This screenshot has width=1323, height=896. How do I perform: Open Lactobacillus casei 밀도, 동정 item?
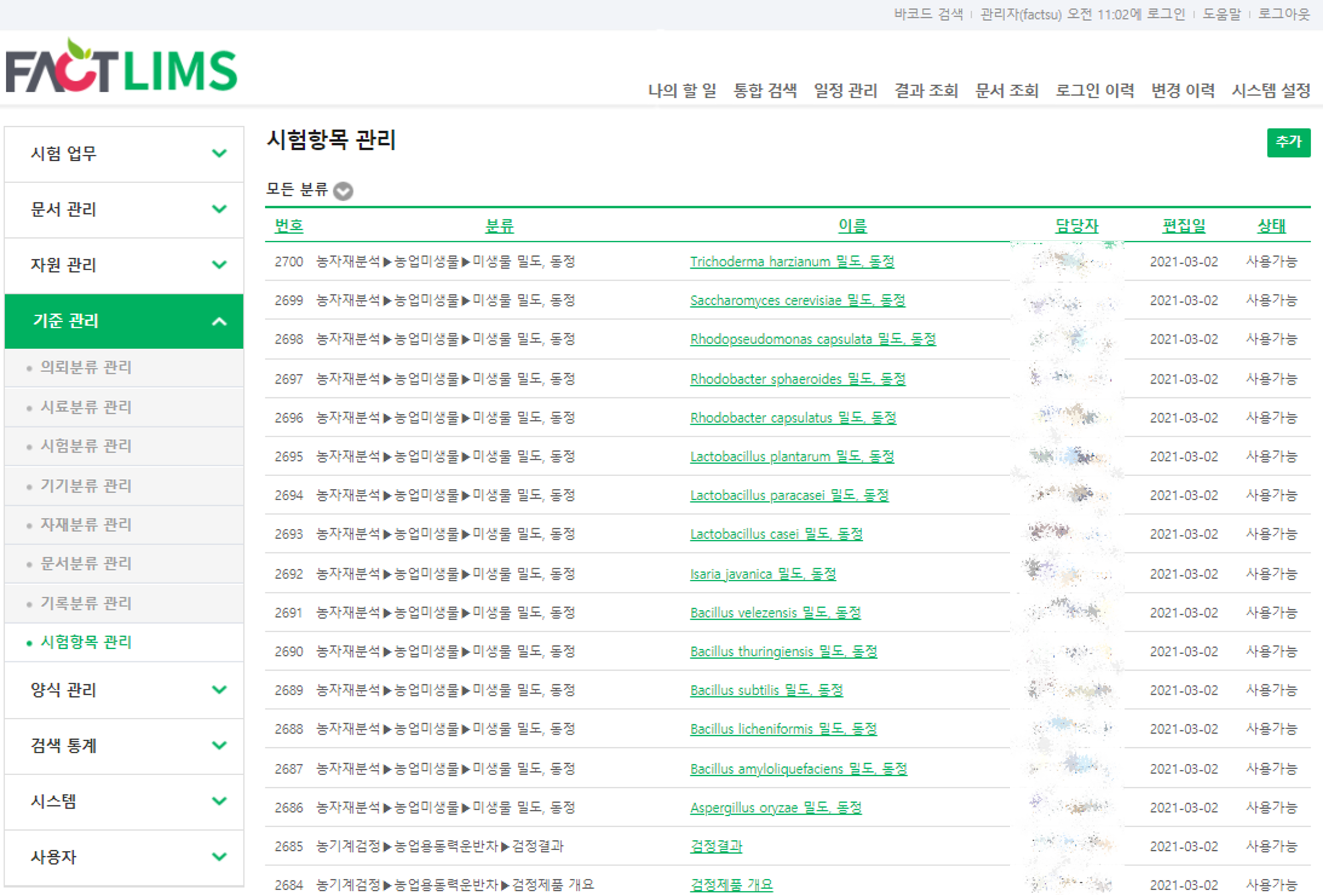point(777,534)
